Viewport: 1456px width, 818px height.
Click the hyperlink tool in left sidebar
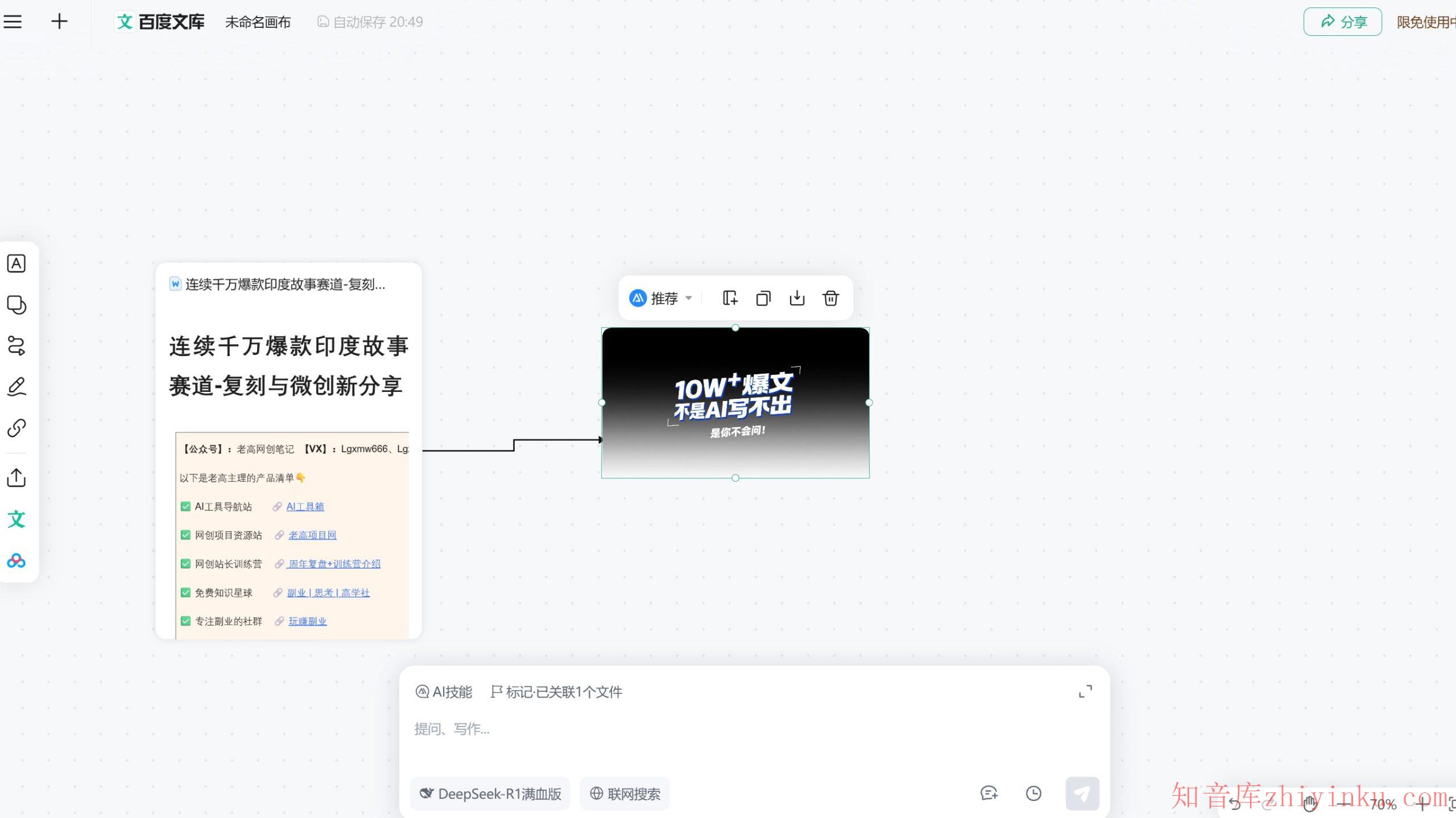(16, 427)
